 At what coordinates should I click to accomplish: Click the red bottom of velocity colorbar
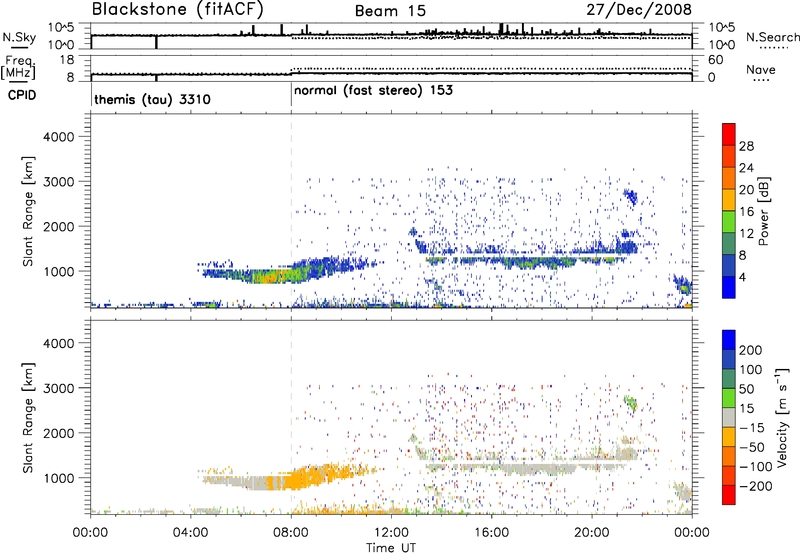click(x=729, y=495)
